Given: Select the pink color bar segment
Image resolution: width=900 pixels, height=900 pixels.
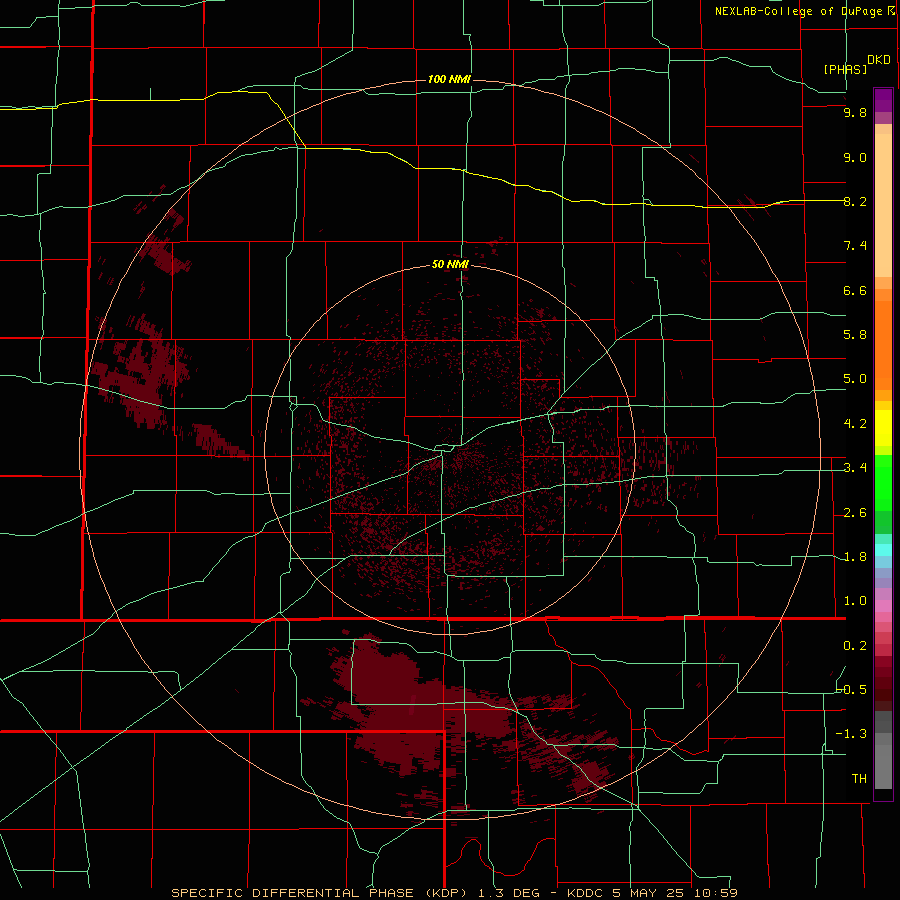Looking at the screenshot, I should (x=883, y=606).
